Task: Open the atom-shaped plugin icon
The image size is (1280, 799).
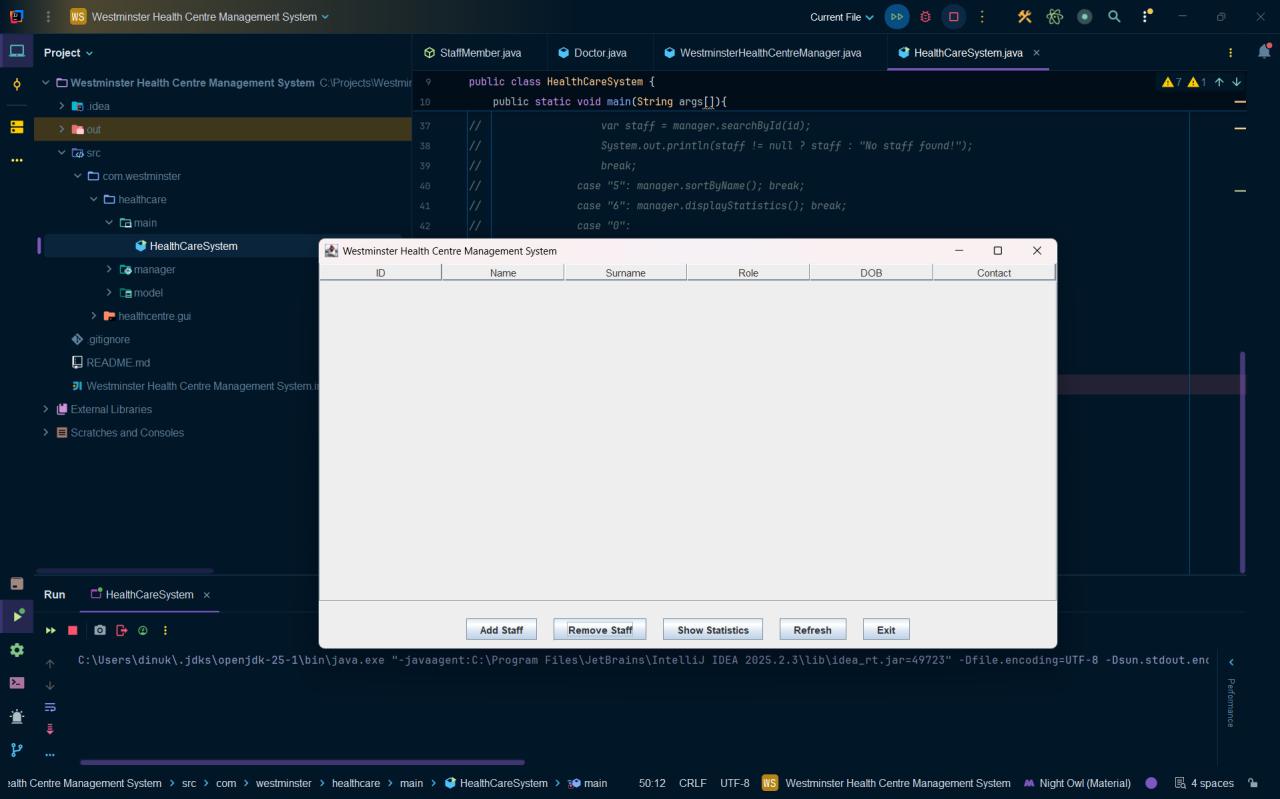Action: pos(1054,17)
